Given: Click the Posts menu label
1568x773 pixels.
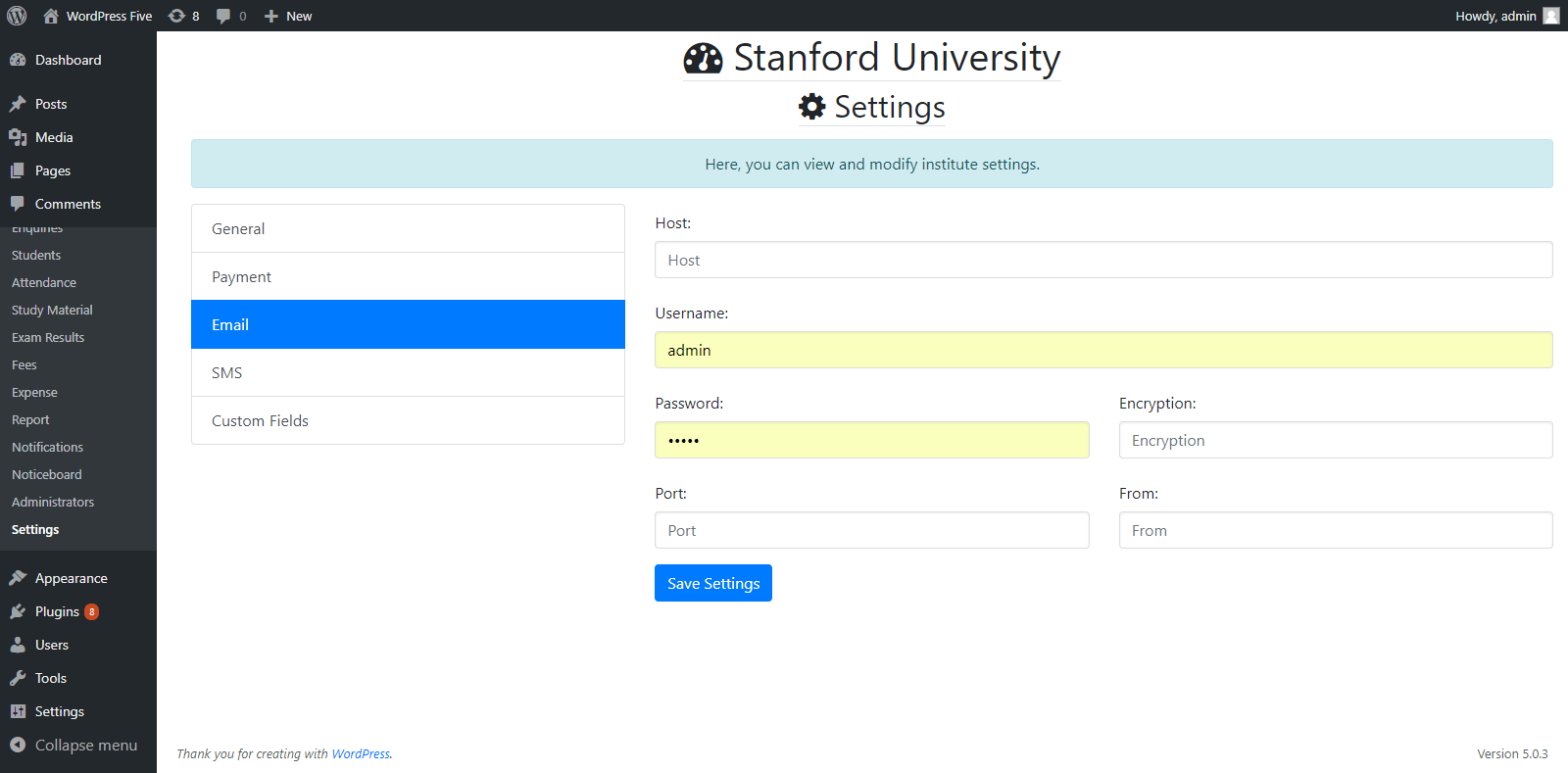Looking at the screenshot, I should click(51, 104).
